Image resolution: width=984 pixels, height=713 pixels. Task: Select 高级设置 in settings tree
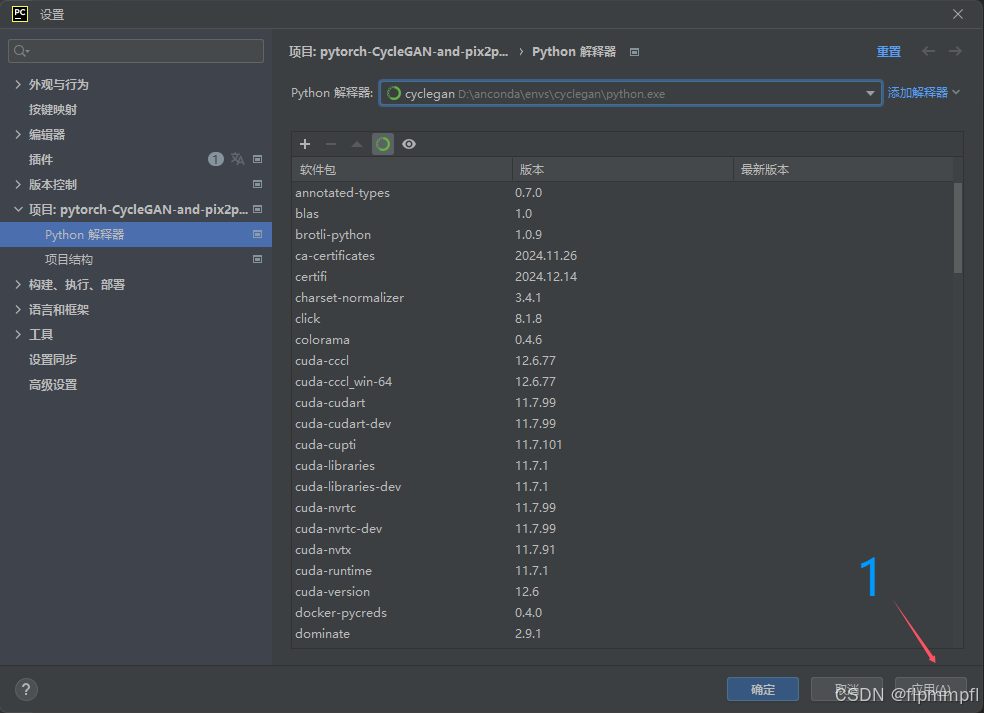coord(53,385)
